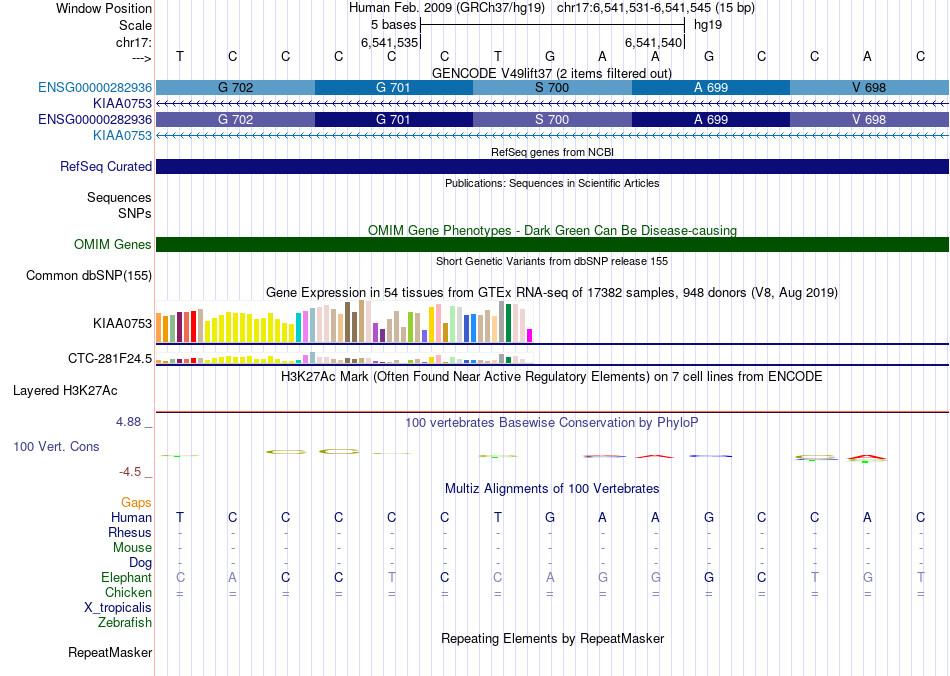The image size is (950, 676).
Task: Open 100 vertebrates Basewise Conservation by PhyloP
Action: (552, 423)
